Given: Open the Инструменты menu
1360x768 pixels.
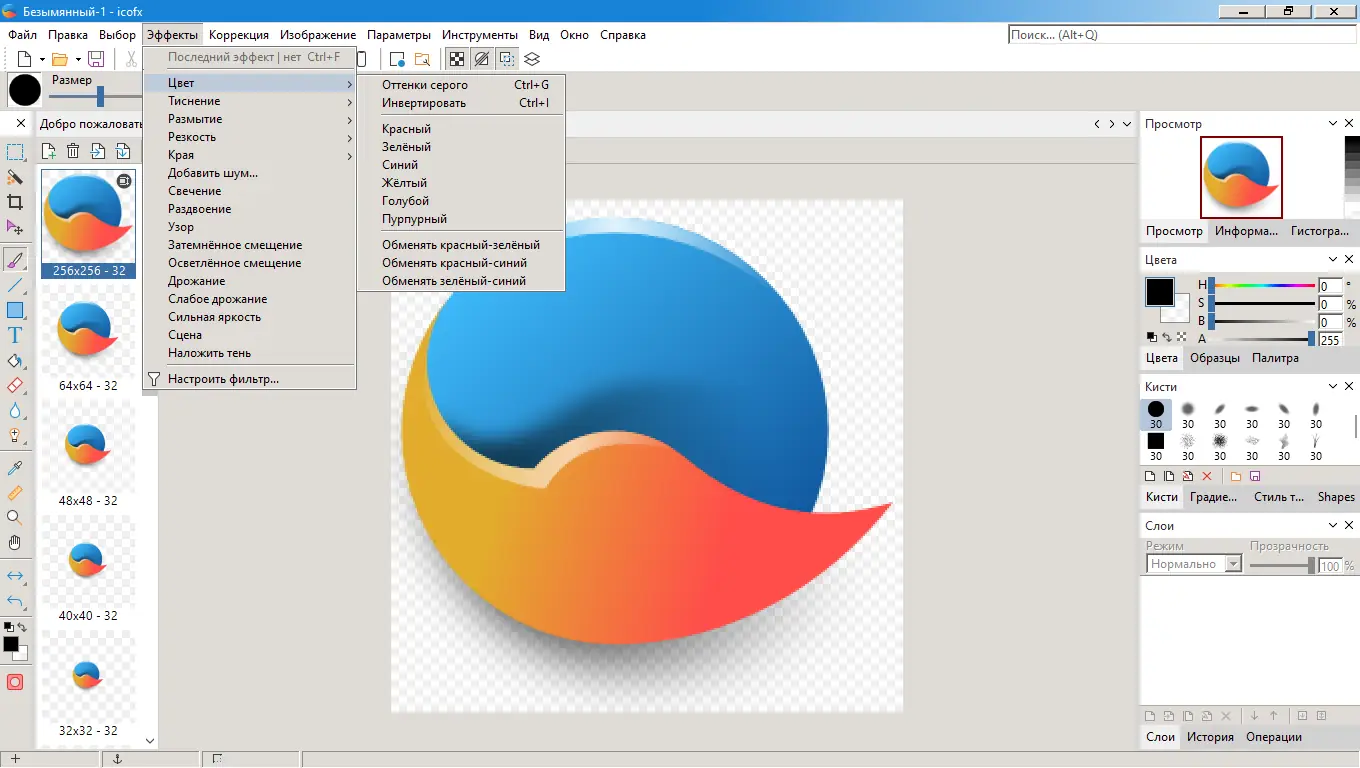Looking at the screenshot, I should pyautogui.click(x=480, y=35).
